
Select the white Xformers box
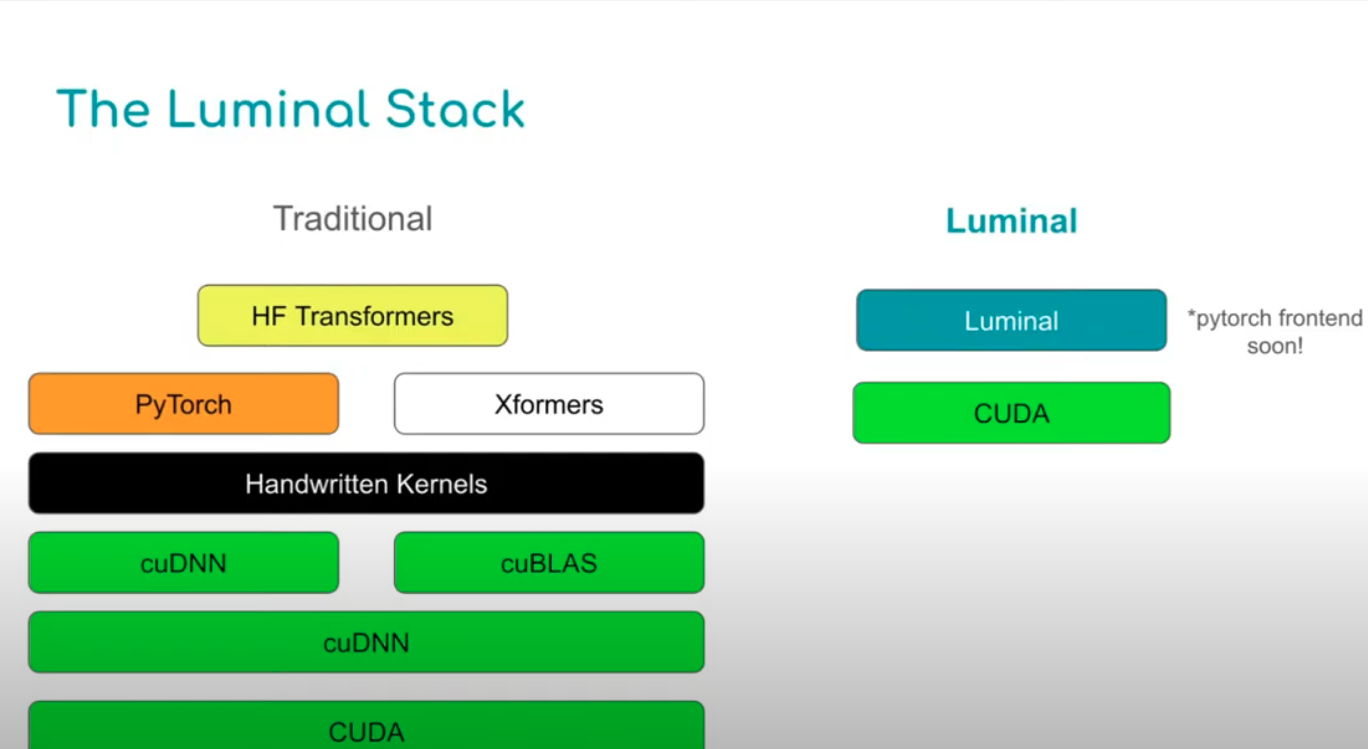pos(549,404)
